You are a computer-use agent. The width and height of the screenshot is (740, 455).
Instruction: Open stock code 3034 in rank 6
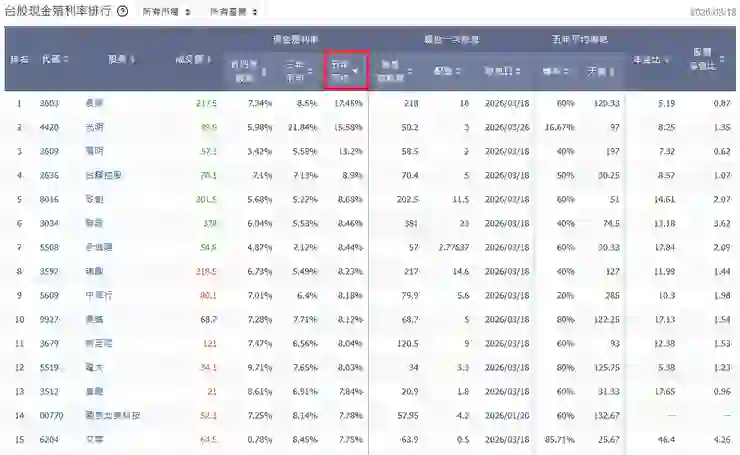click(49, 223)
